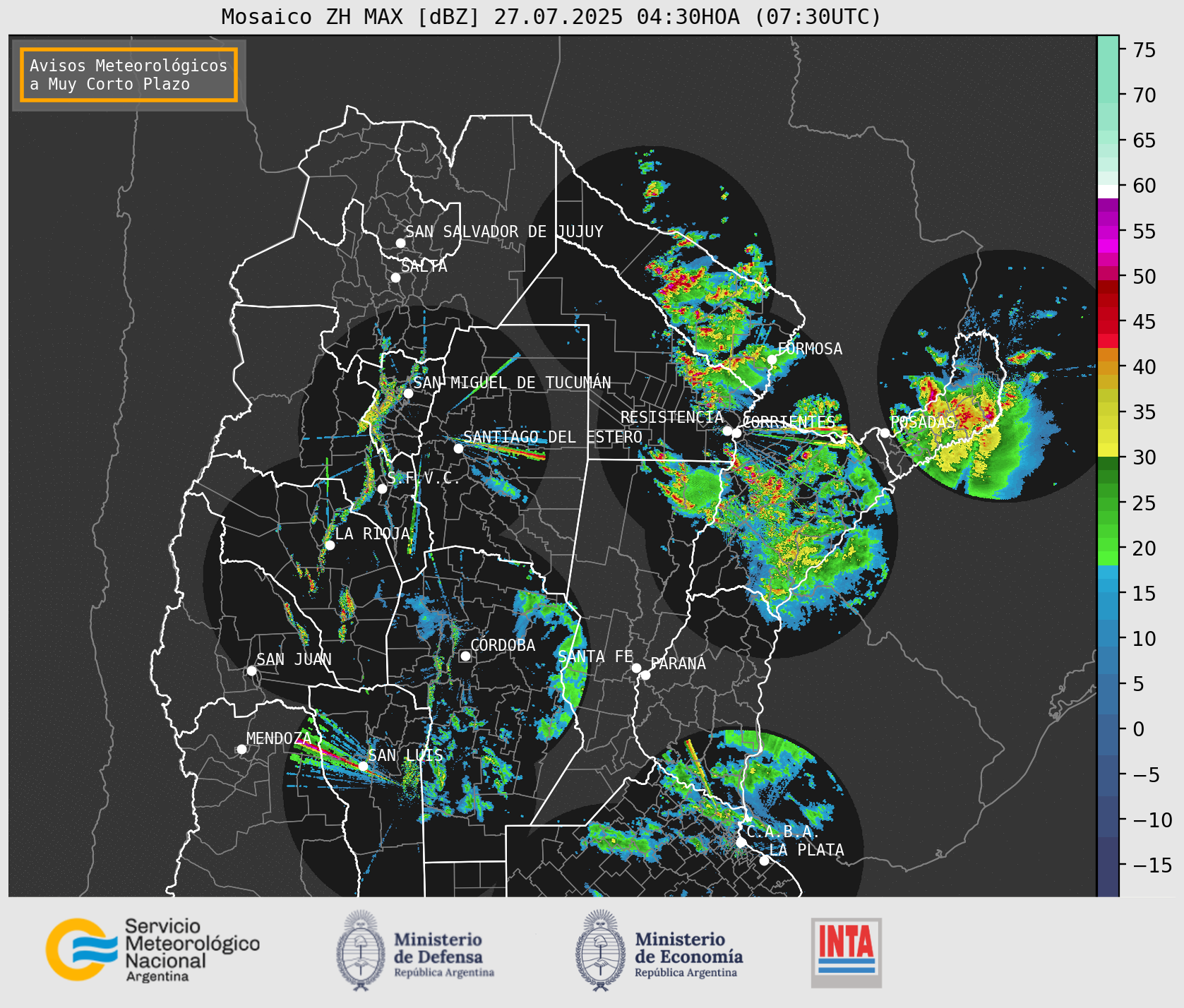Click the 'SAN SALVADOR DE JUJUY' label
1184x1008 pixels.
504,232
